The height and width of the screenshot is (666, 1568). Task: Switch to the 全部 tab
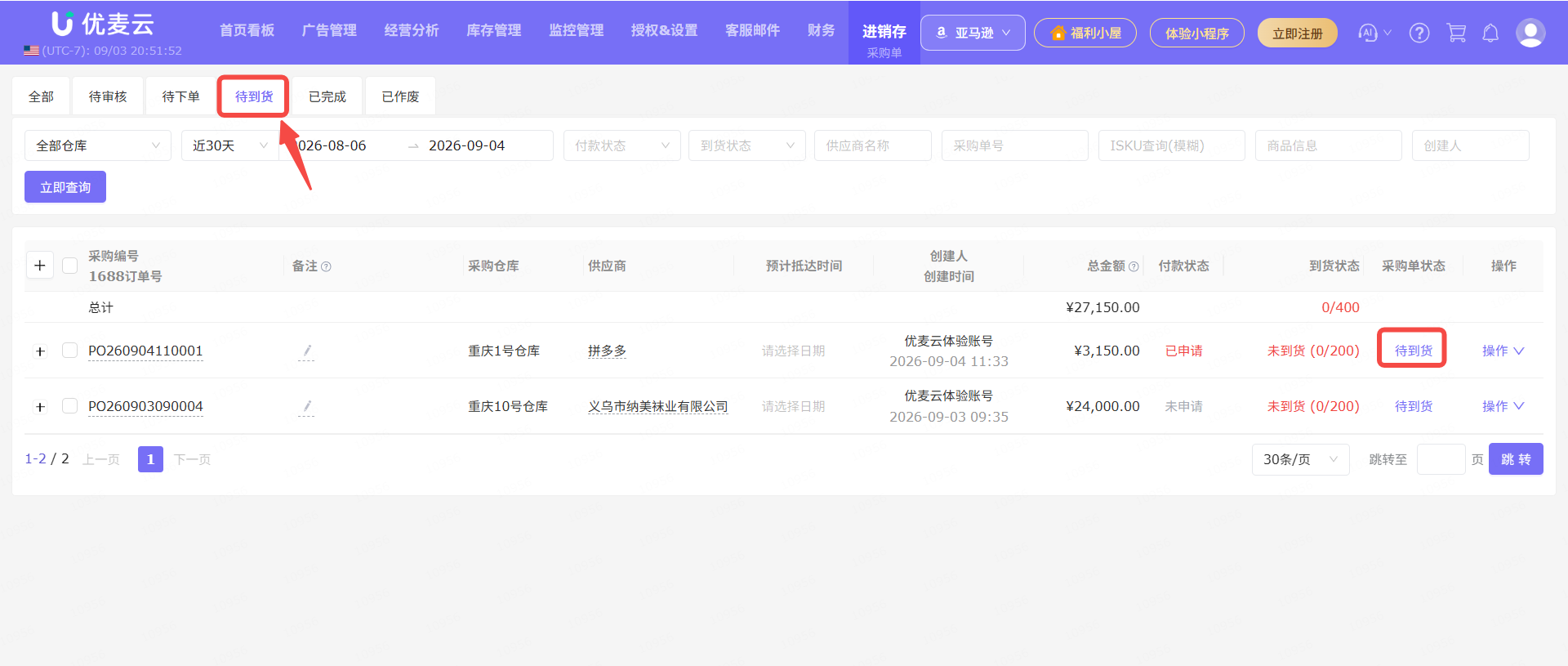(x=41, y=96)
